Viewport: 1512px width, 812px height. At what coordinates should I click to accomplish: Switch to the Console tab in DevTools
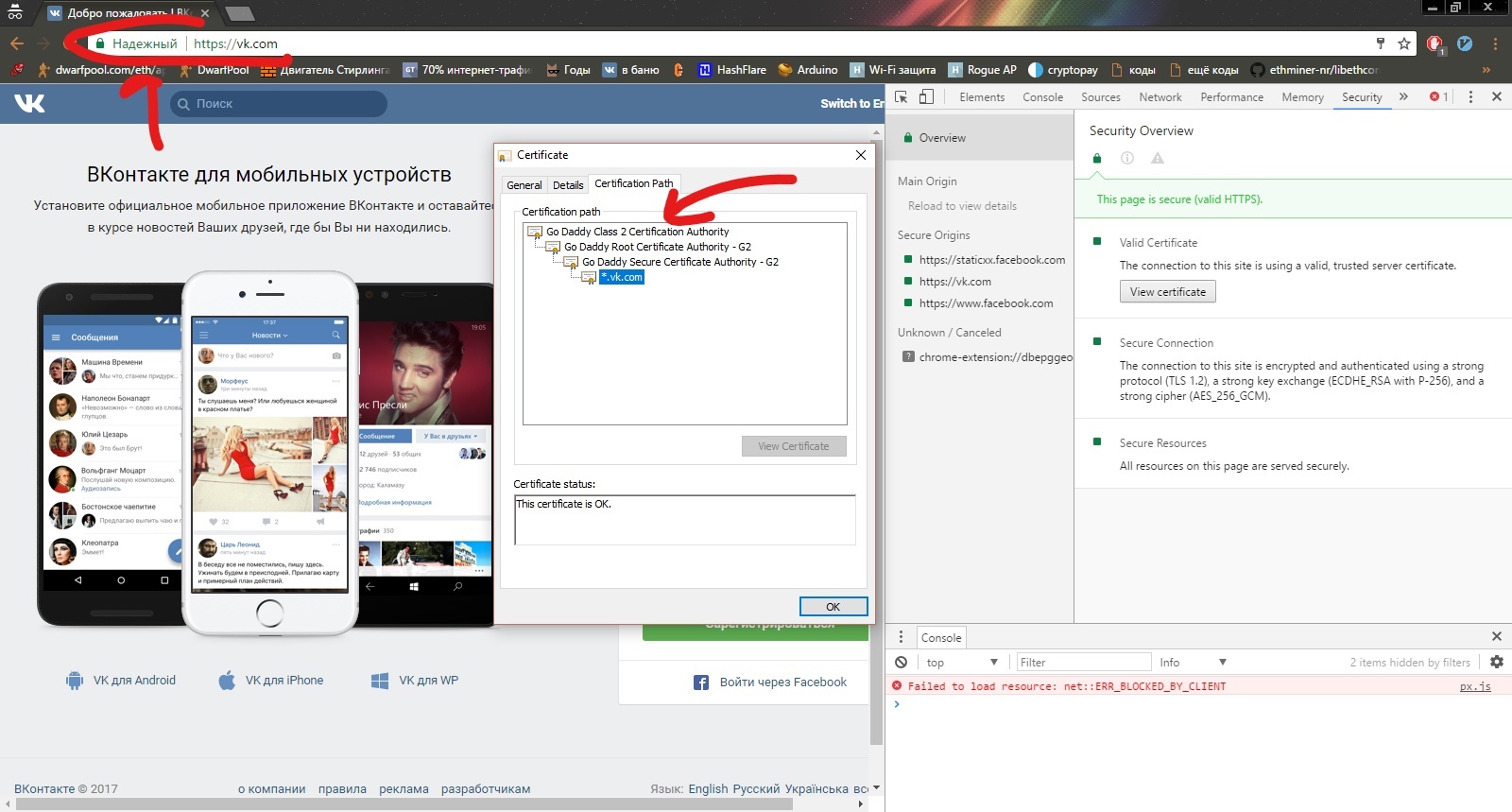click(x=1042, y=96)
